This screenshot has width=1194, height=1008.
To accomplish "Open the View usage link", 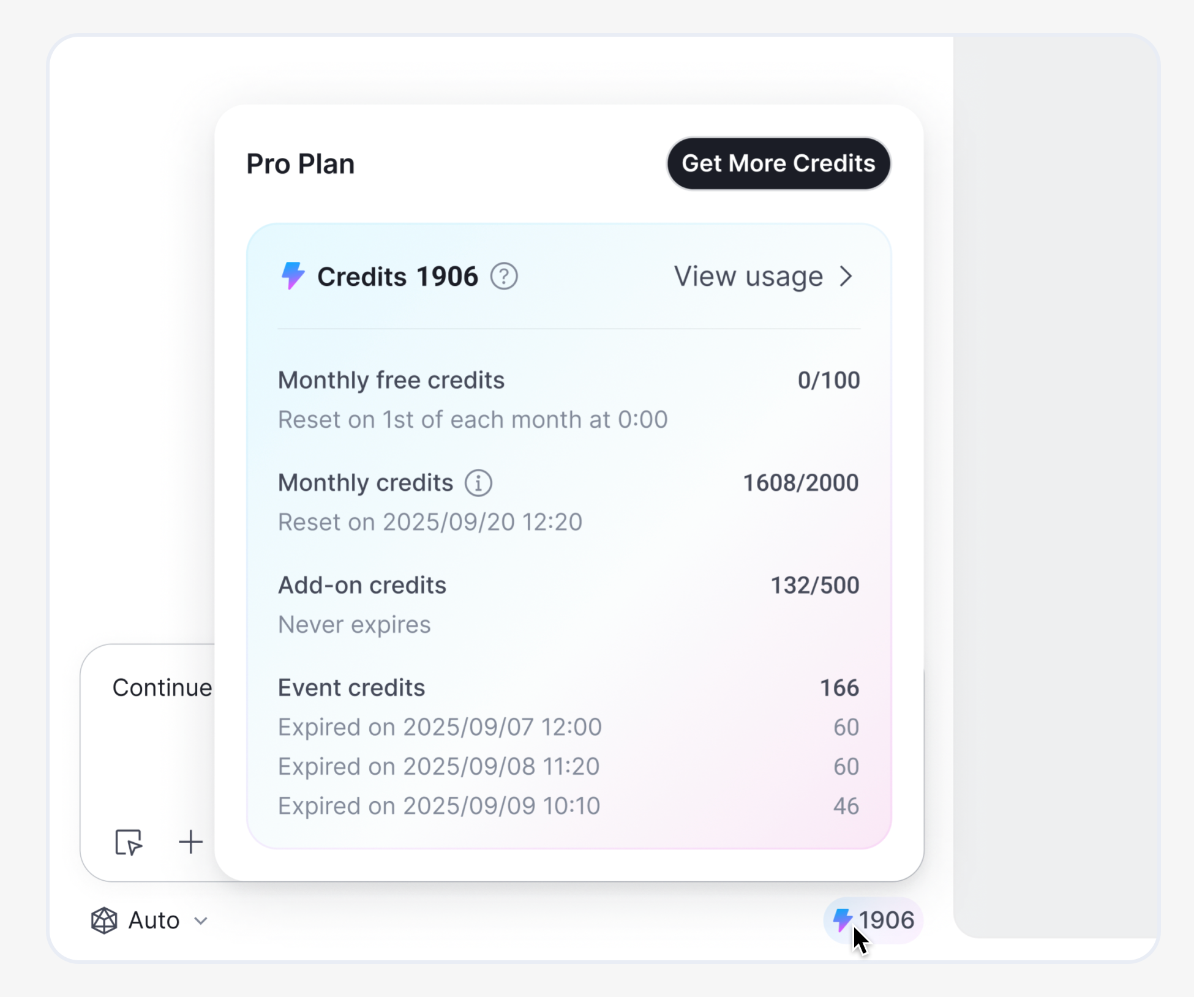I will point(748,277).
